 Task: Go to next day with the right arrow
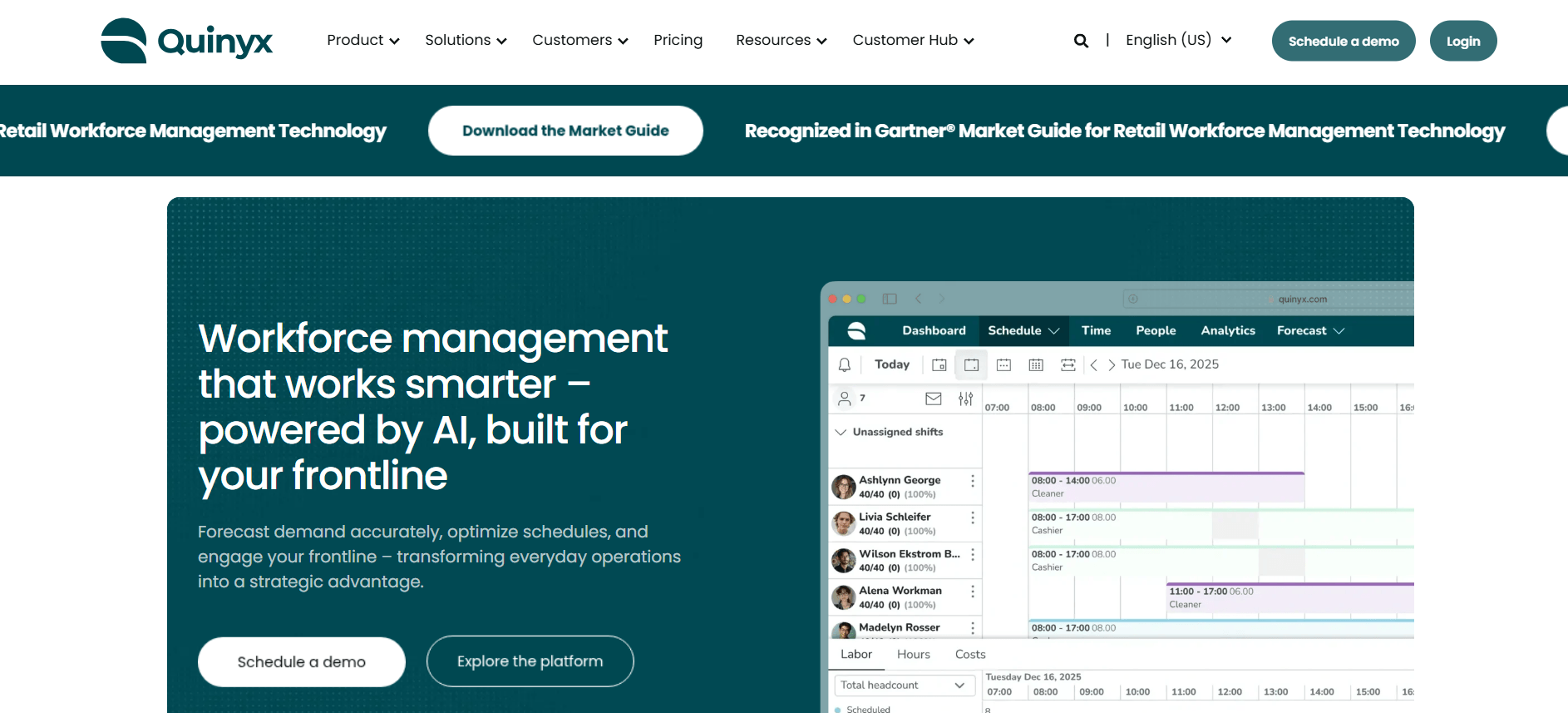point(1112,364)
